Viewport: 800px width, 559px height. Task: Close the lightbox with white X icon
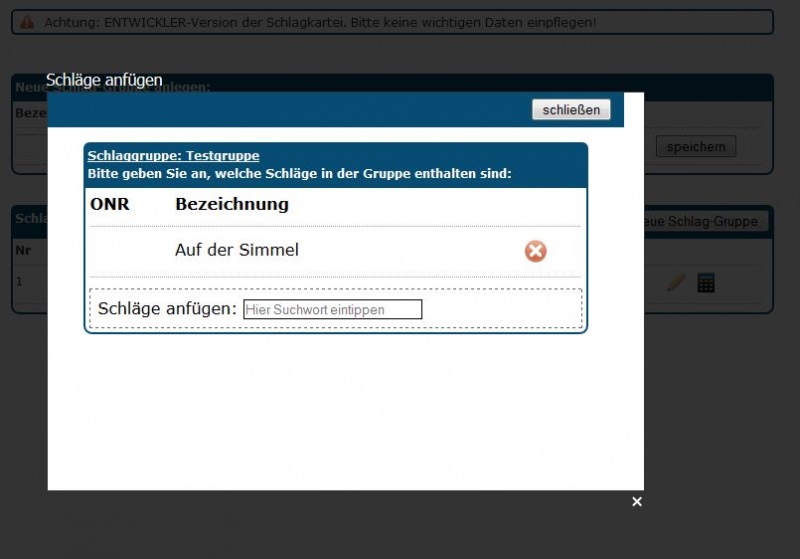point(637,502)
